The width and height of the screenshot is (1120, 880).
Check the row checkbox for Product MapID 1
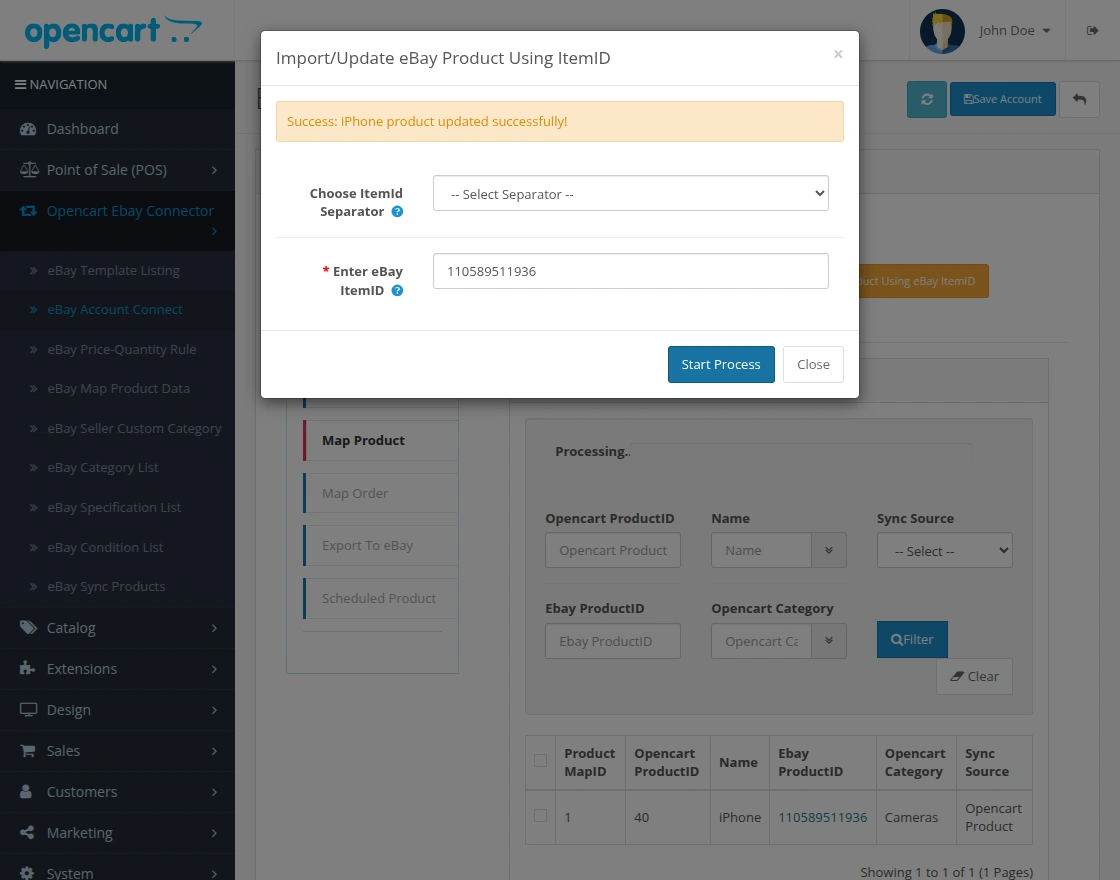point(541,816)
